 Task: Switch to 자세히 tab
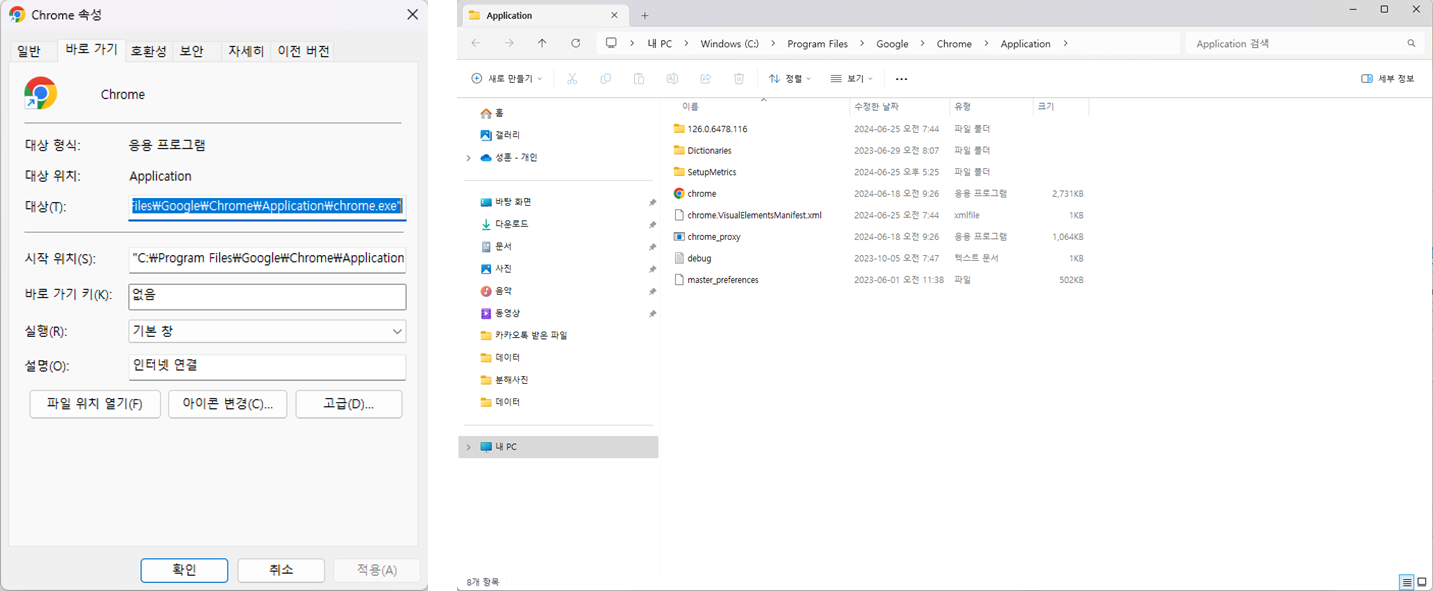point(246,51)
